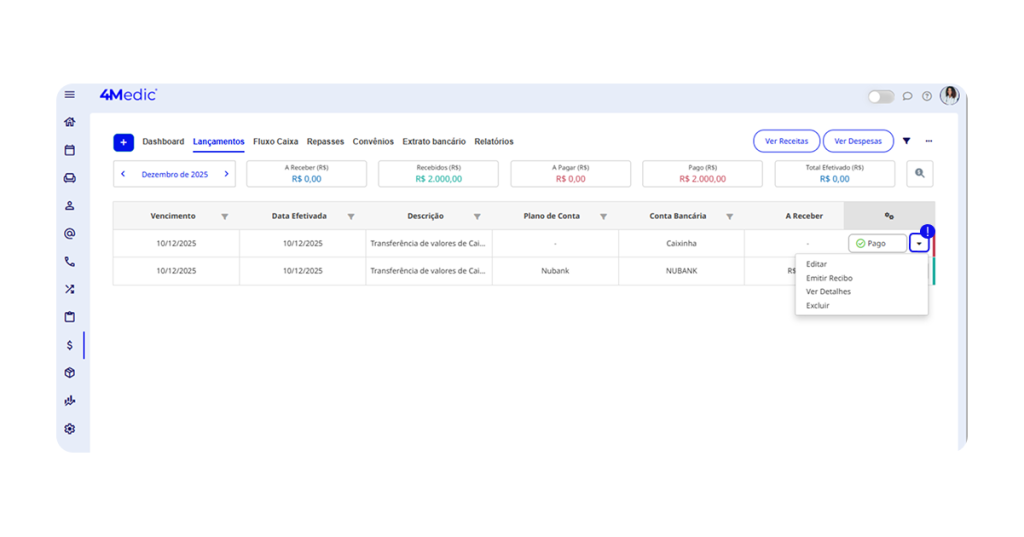The width and height of the screenshot is (1024, 537).
Task: Open the financial dollar sign icon
Action: click(x=70, y=345)
